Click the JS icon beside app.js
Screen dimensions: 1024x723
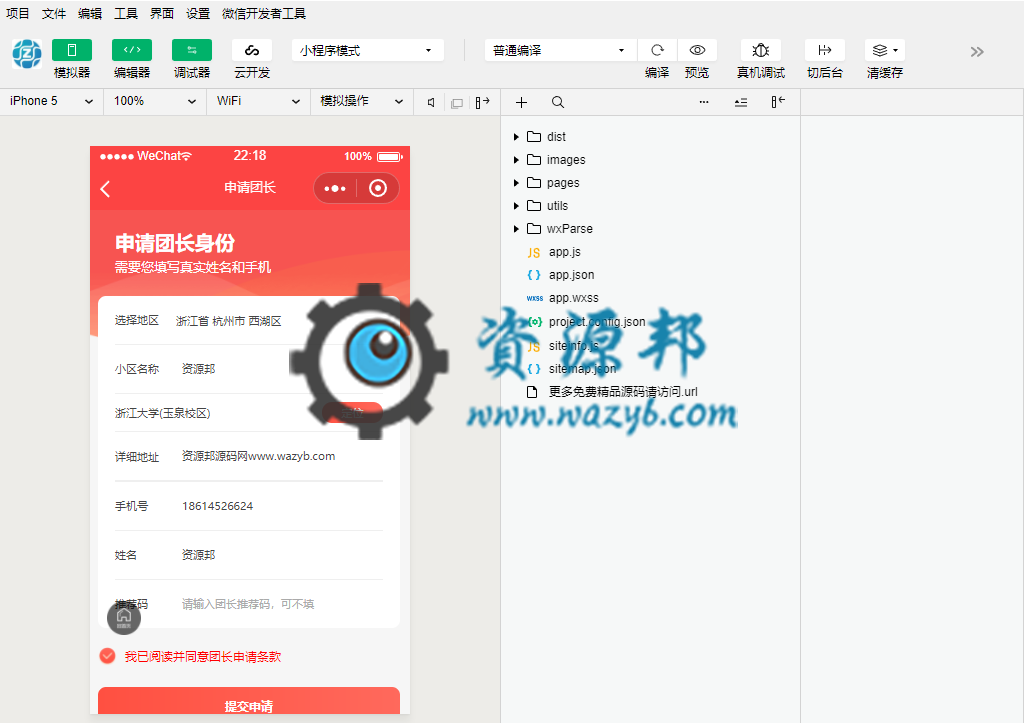[x=534, y=253]
